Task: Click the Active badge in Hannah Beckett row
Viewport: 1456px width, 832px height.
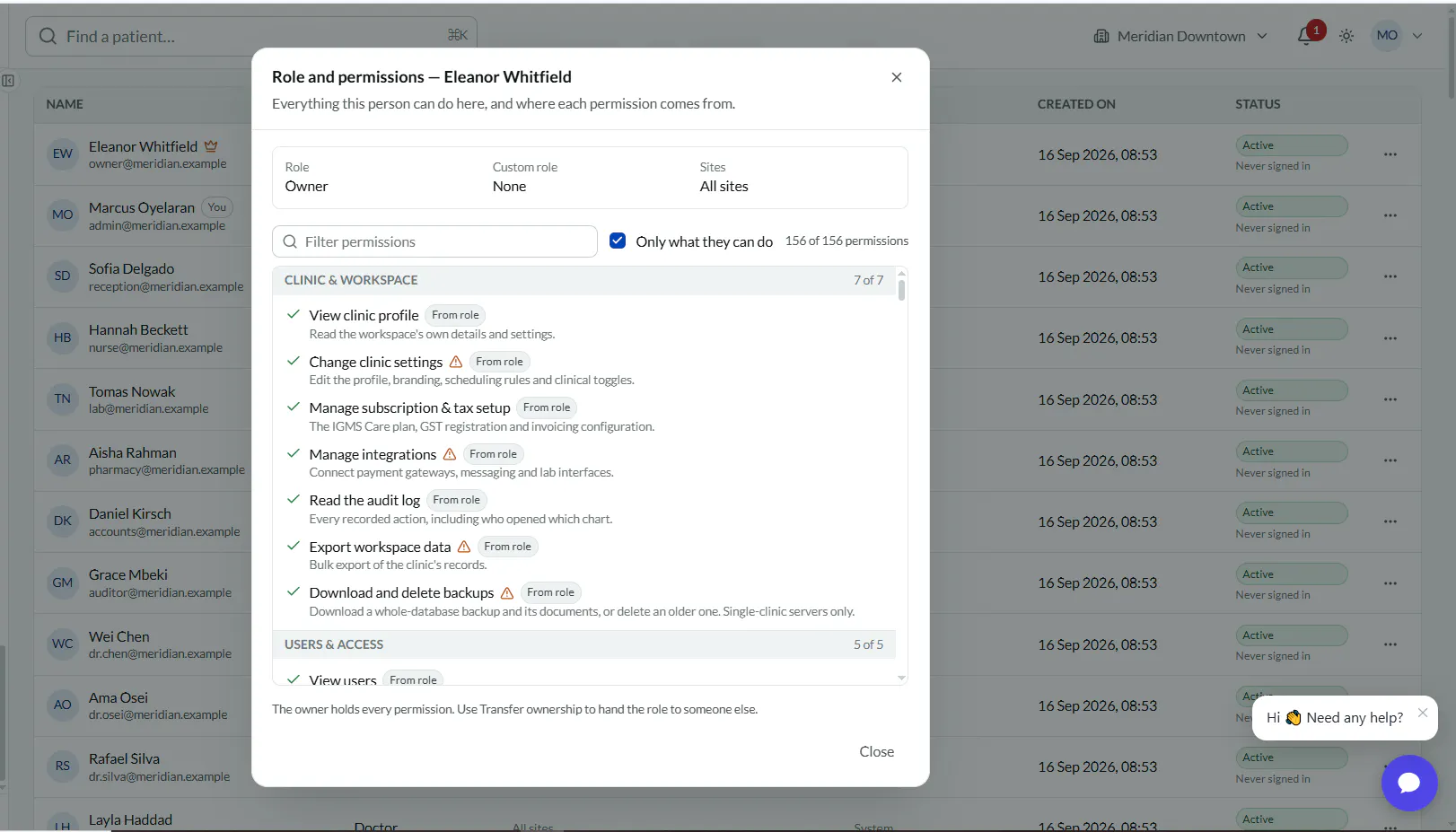Action: [x=1291, y=329]
